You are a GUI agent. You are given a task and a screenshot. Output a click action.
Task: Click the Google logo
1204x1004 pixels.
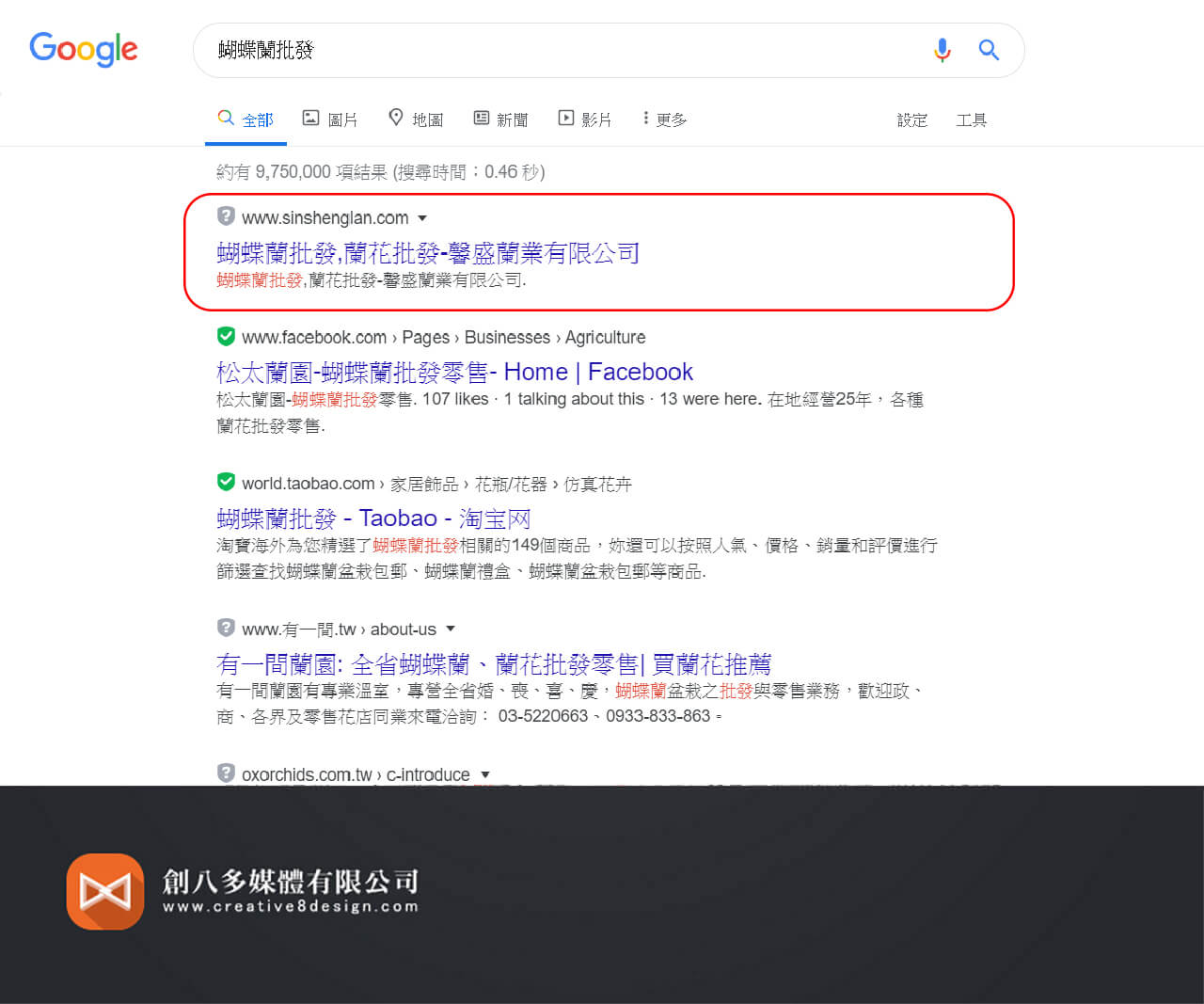84,49
